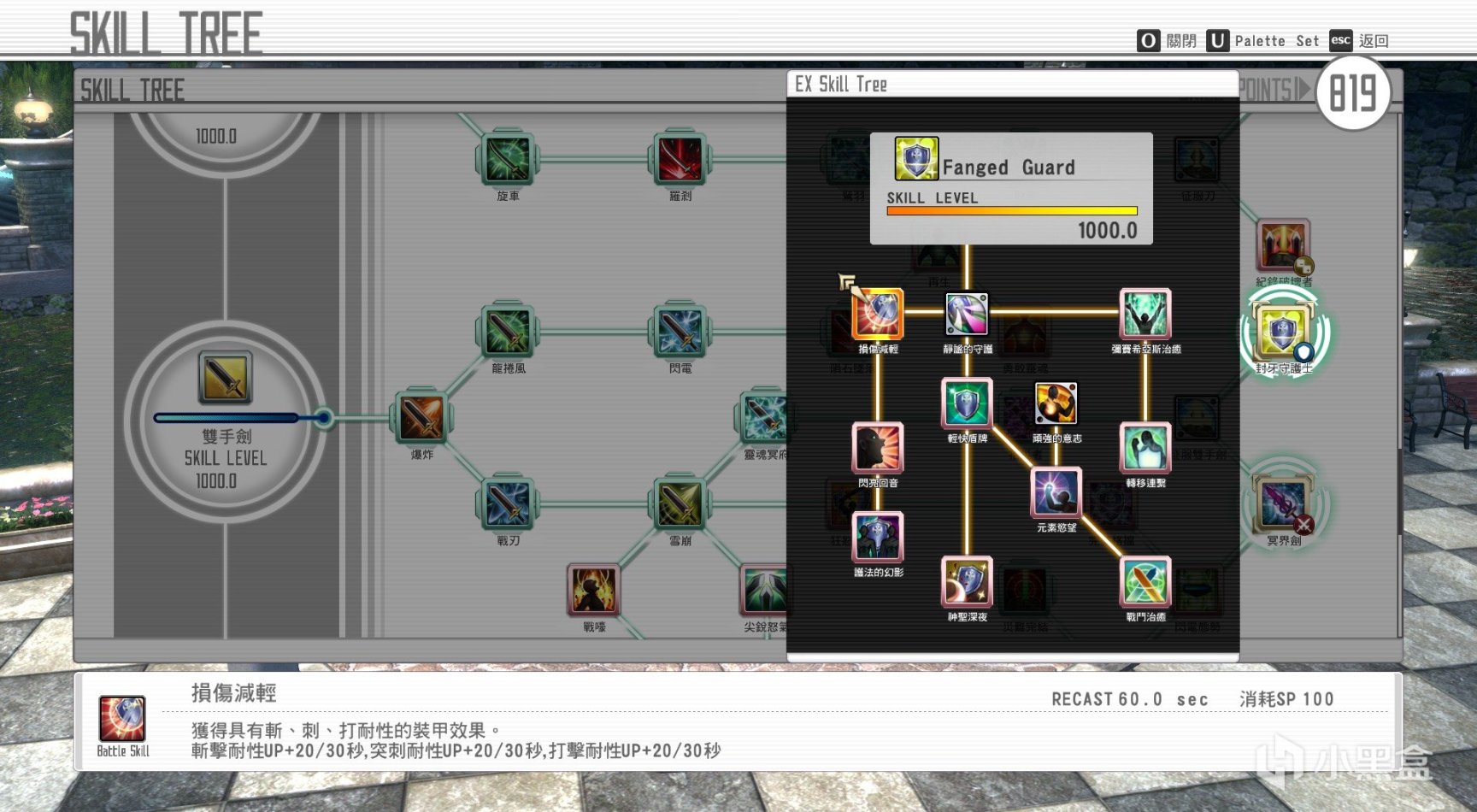1477x812 pixels.
Task: Click the 龍捲風 sword skill node
Action: (x=508, y=330)
